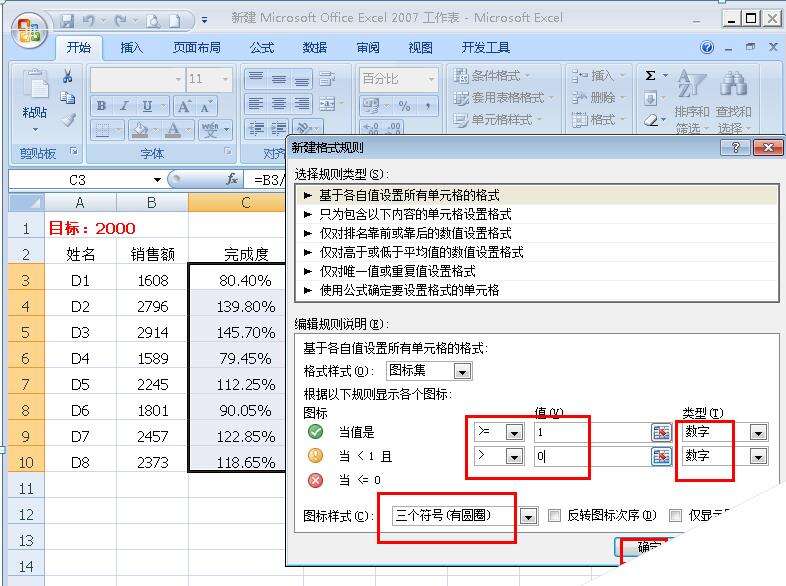Image resolution: width=786 pixels, height=586 pixels.
Task: Toggle the show icon only checkbox
Action: pyautogui.click(x=676, y=516)
